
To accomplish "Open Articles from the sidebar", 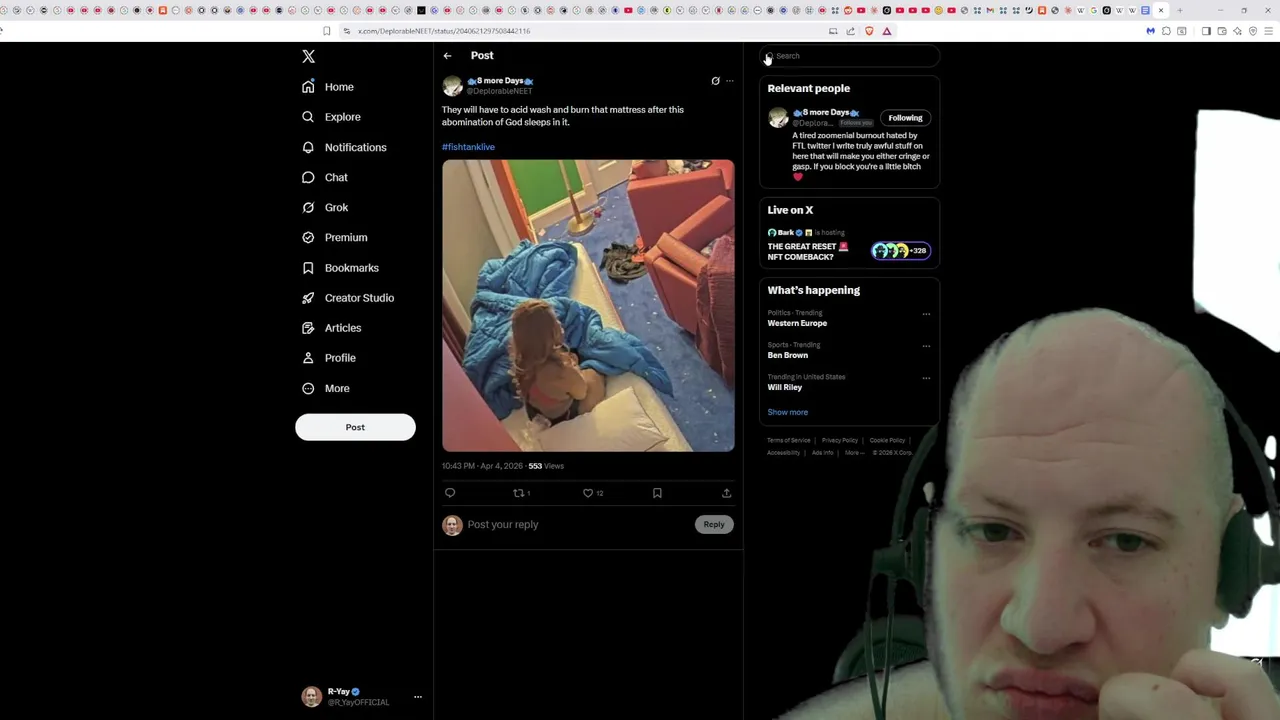I will (331, 328).
